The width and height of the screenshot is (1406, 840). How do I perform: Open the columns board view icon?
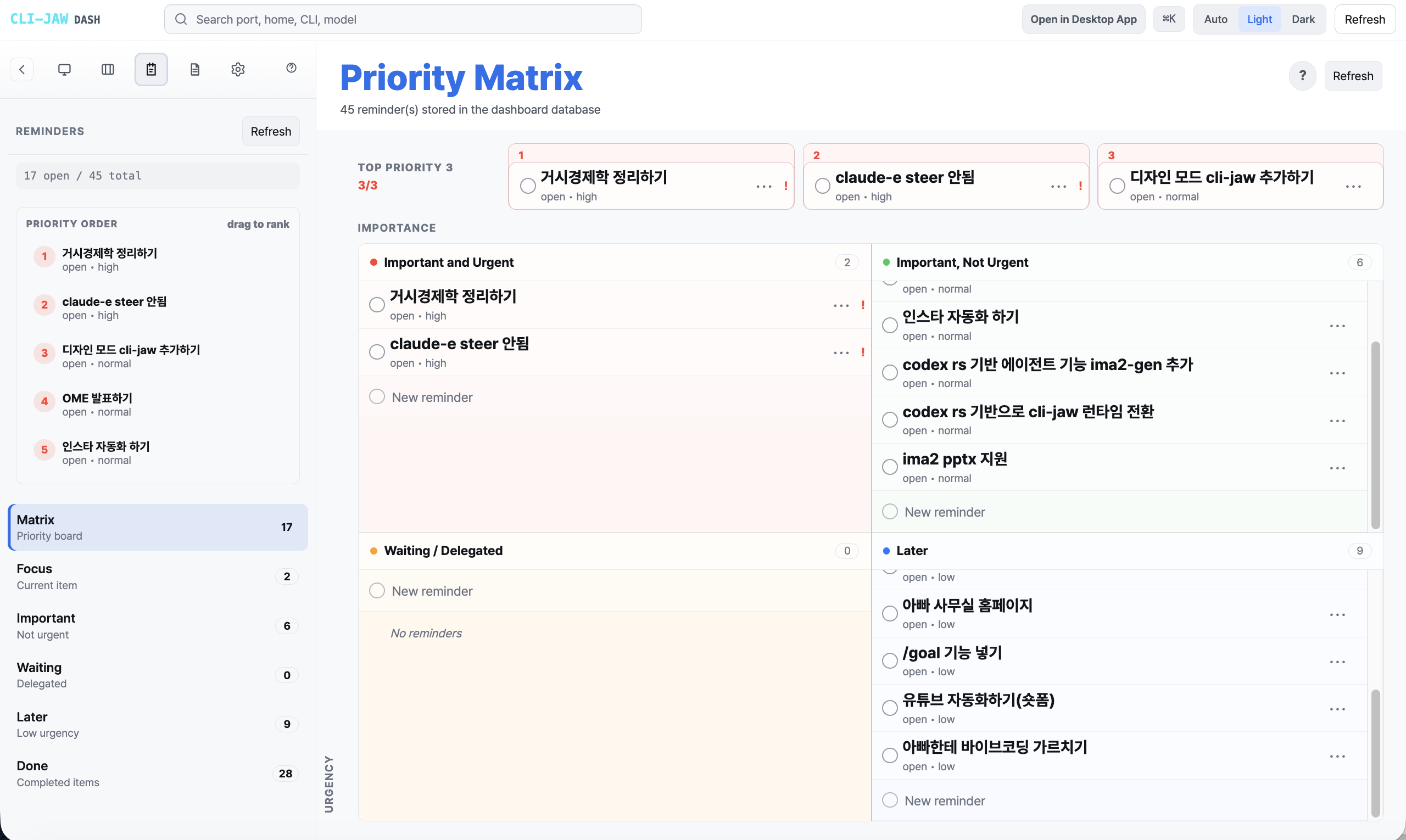pos(108,69)
